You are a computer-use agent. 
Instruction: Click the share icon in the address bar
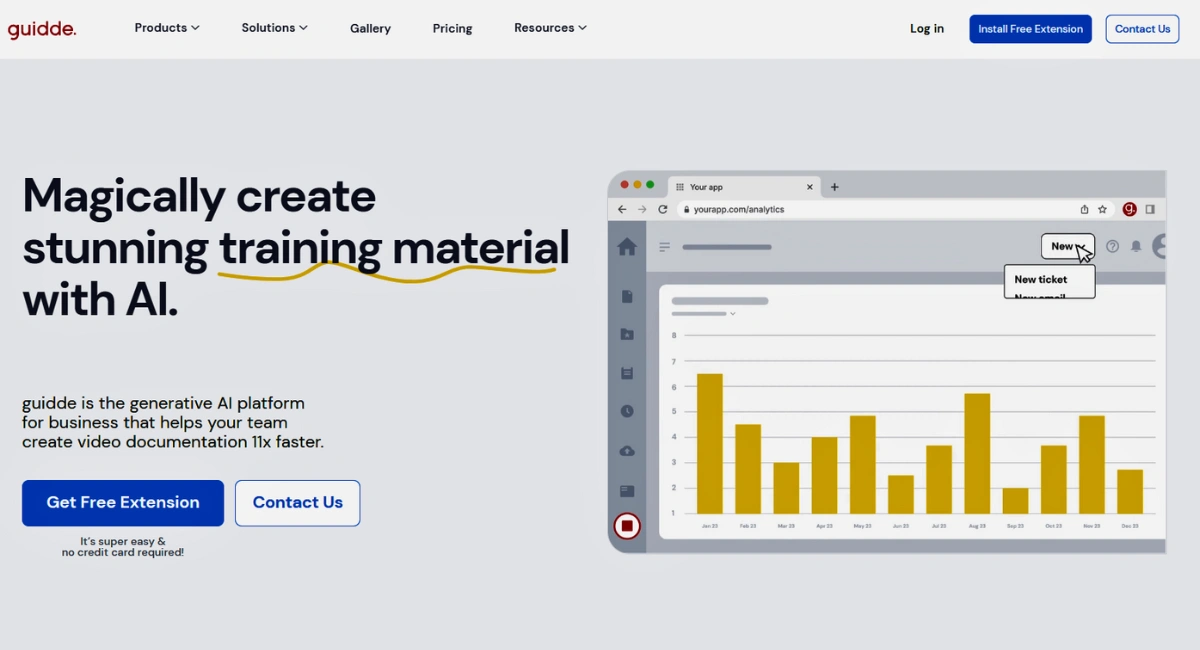(1084, 209)
